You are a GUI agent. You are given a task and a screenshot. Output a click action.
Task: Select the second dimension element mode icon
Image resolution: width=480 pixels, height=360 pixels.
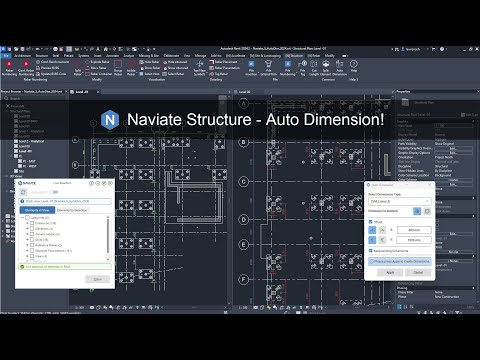[x=427, y=211]
